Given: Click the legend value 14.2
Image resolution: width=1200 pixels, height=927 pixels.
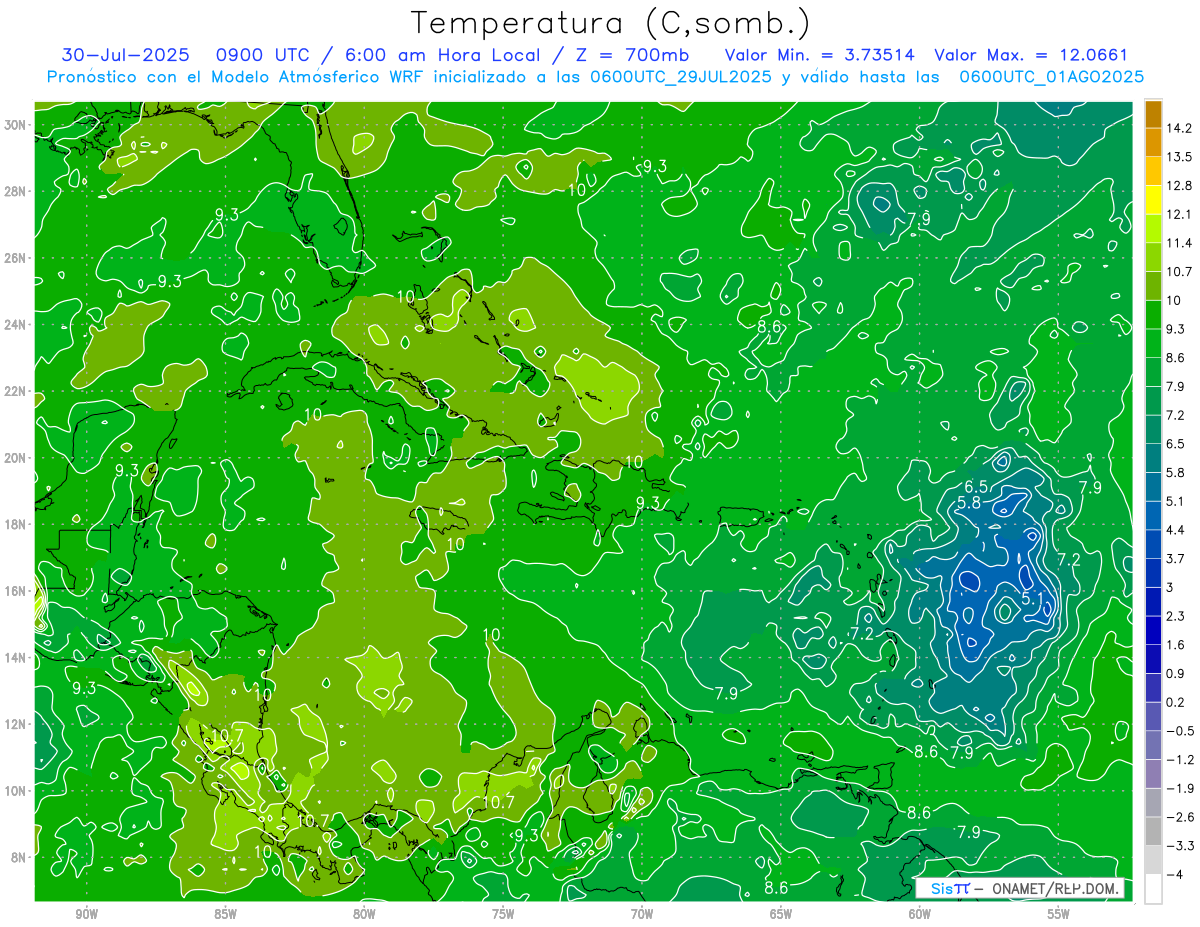Looking at the screenshot, I should [1181, 128].
